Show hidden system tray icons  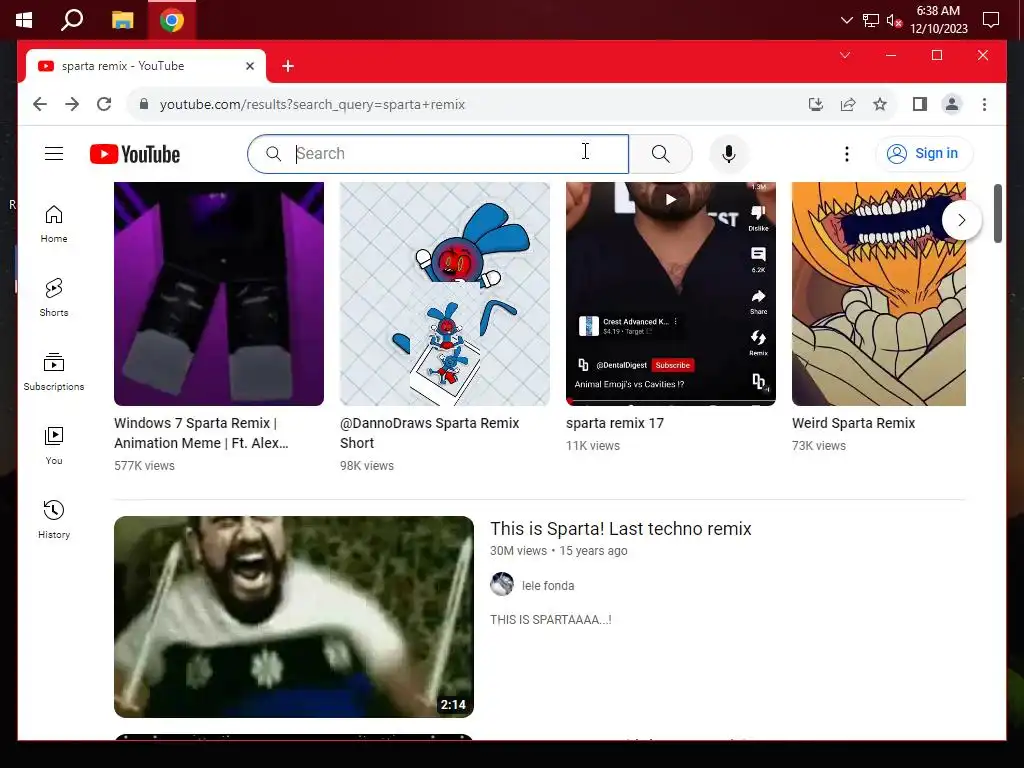click(x=846, y=20)
